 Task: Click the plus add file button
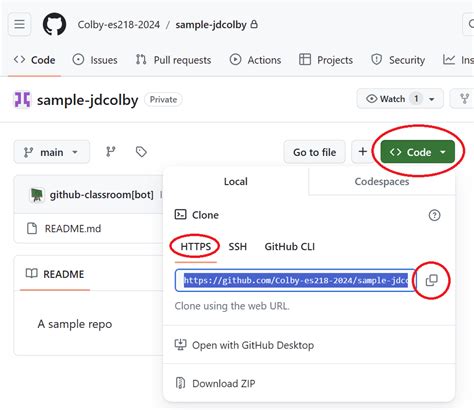[x=363, y=152]
